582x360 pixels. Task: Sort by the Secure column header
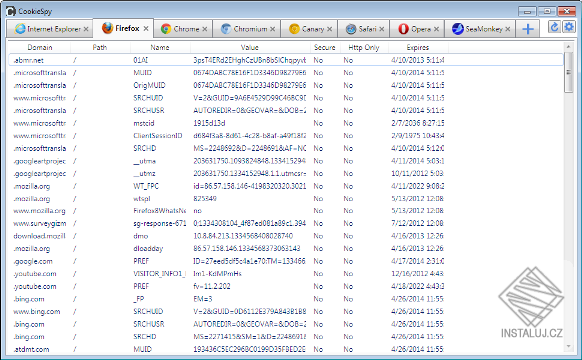tap(325, 48)
